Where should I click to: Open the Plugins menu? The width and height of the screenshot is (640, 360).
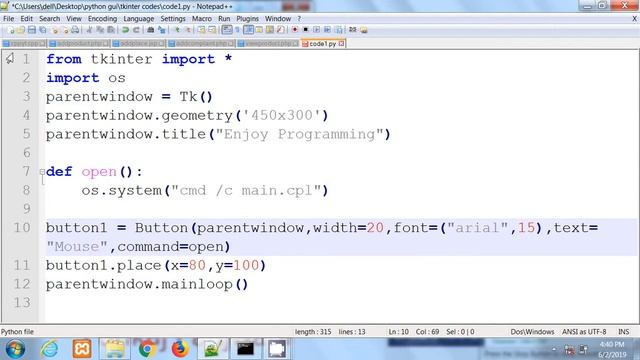pos(247,19)
